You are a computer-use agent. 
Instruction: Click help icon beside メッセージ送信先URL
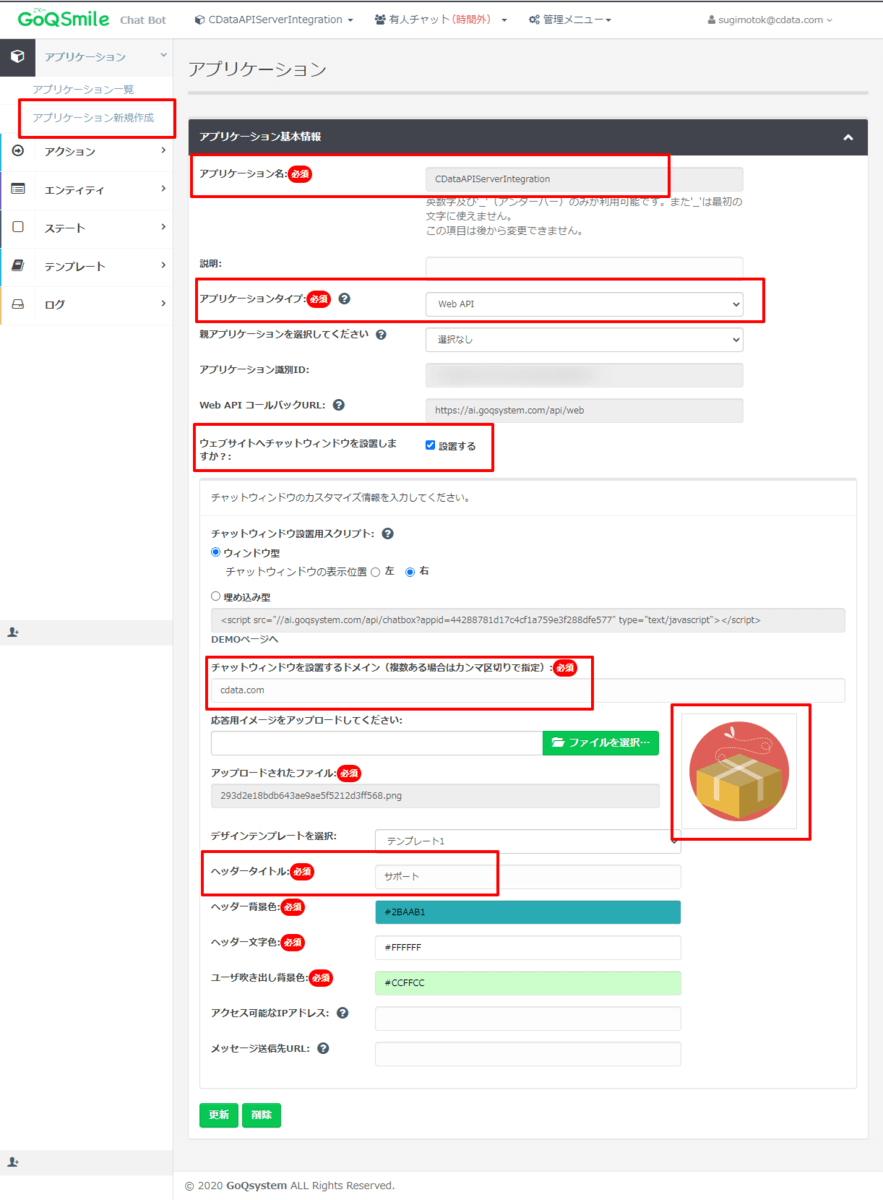323,1049
